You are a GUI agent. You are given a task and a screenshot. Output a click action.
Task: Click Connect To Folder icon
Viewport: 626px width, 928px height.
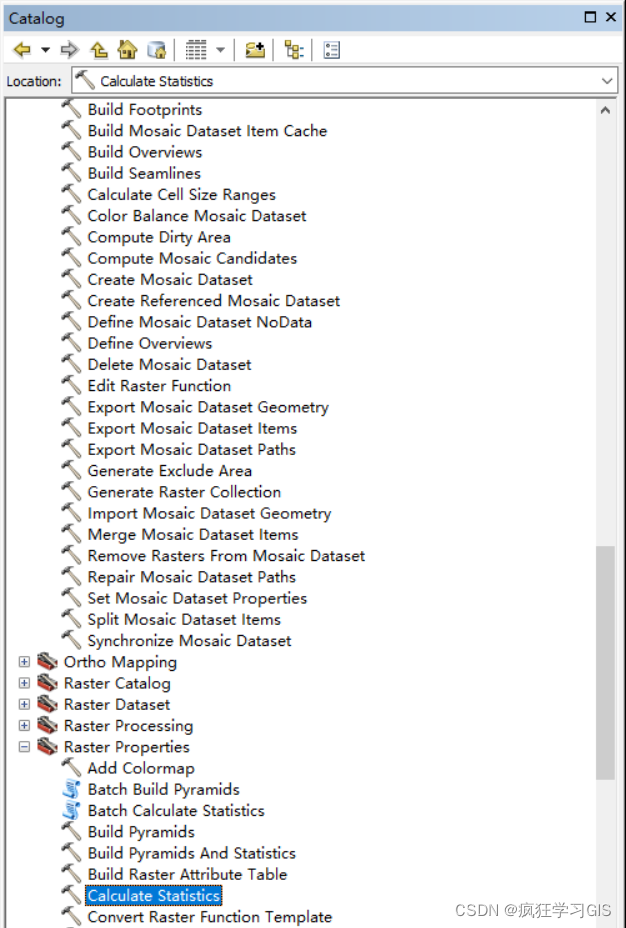[255, 50]
